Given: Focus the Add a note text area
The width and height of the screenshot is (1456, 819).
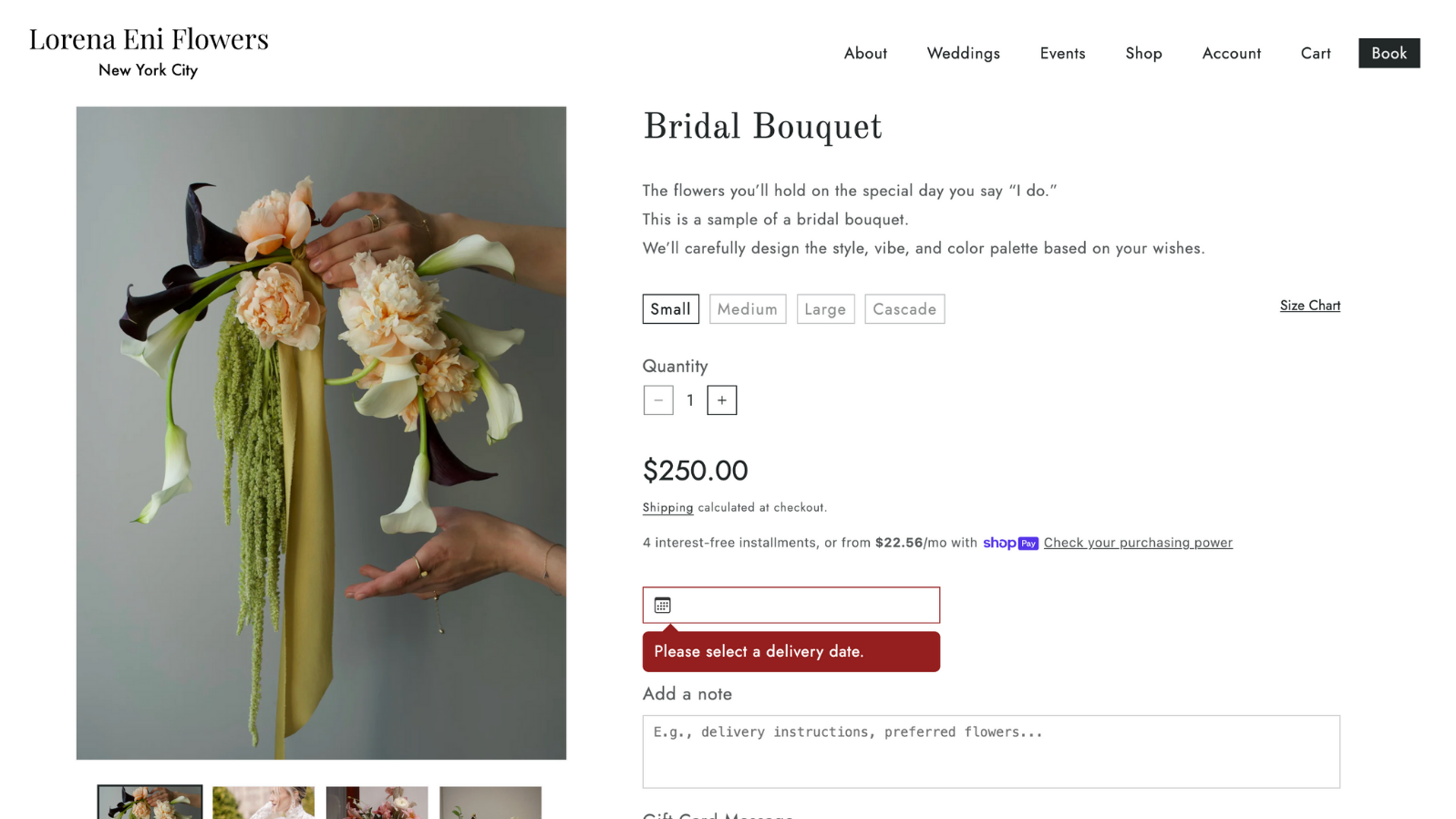Looking at the screenshot, I should click(x=991, y=752).
